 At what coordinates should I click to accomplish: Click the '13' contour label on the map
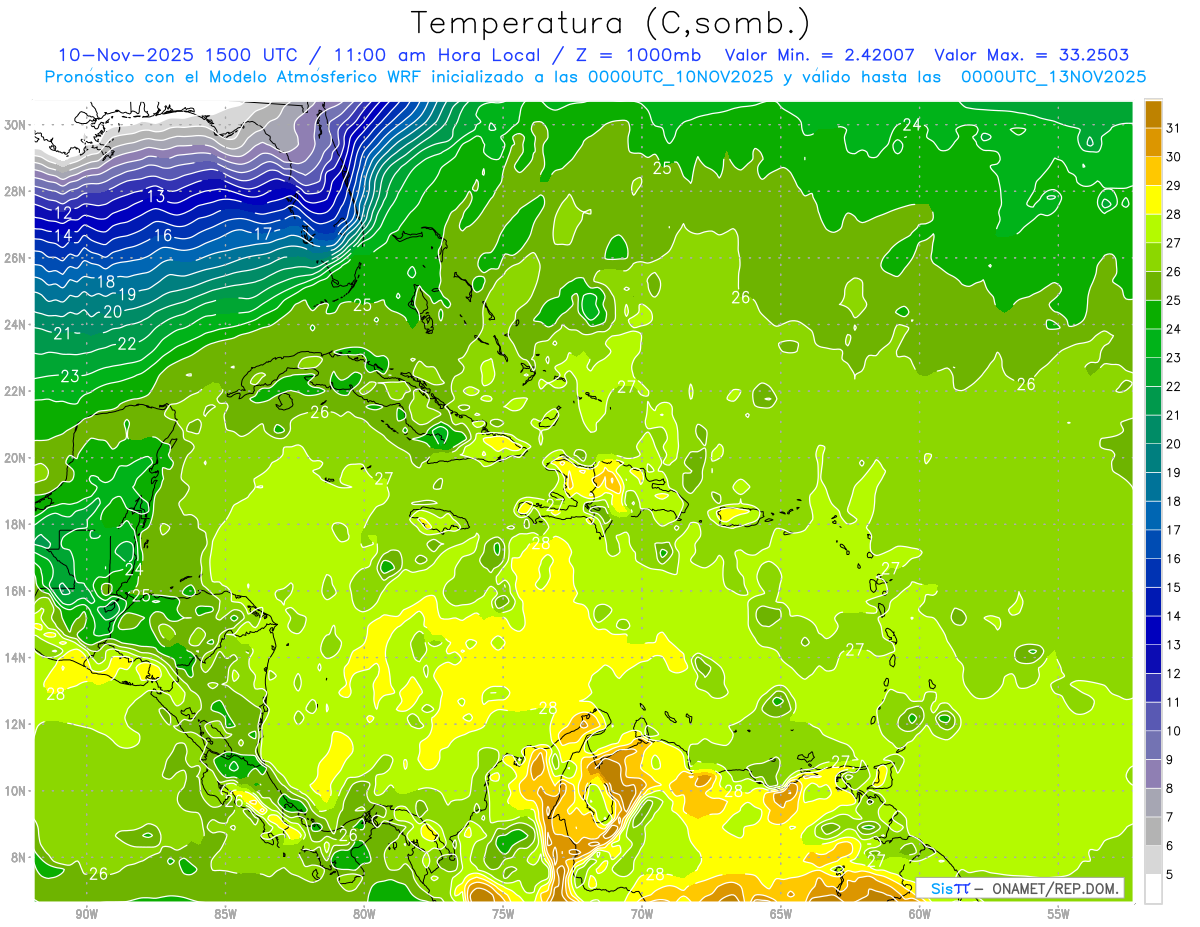[x=155, y=196]
